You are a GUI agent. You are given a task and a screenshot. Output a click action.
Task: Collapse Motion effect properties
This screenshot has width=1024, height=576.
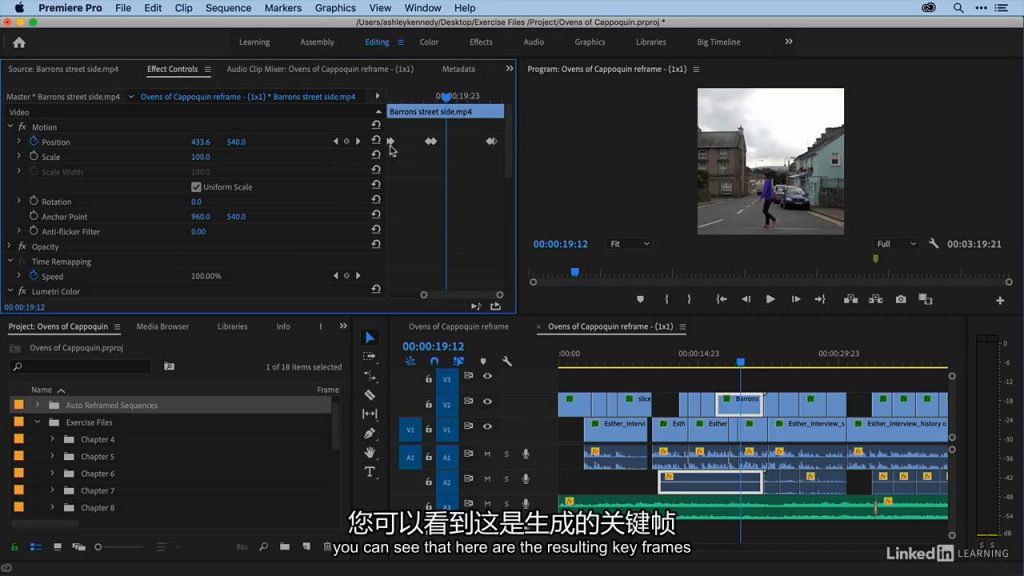(x=10, y=126)
